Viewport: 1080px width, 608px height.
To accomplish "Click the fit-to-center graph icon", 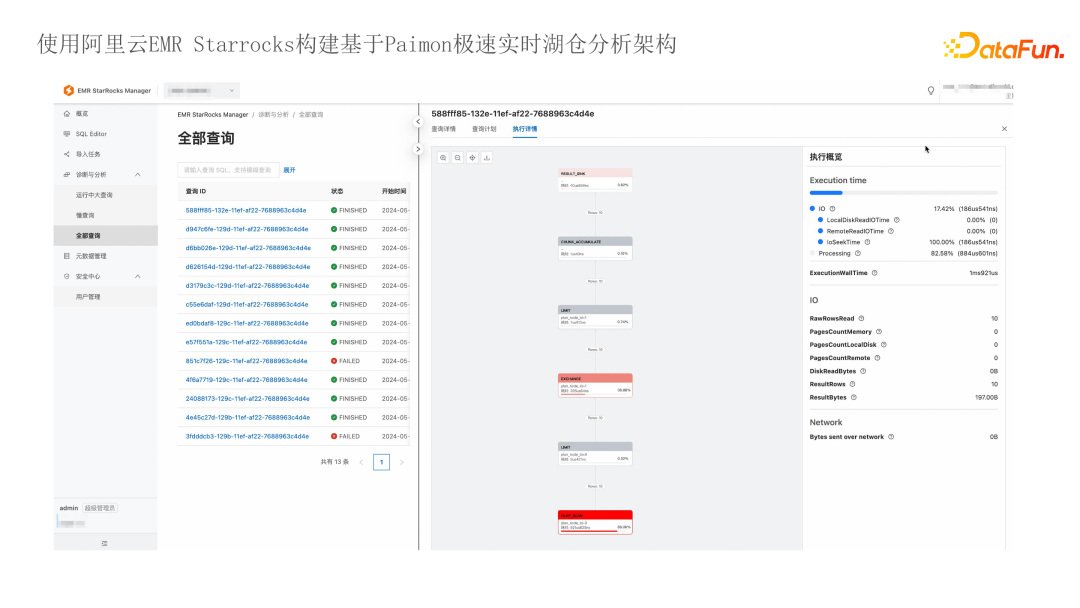I will [x=472, y=158].
